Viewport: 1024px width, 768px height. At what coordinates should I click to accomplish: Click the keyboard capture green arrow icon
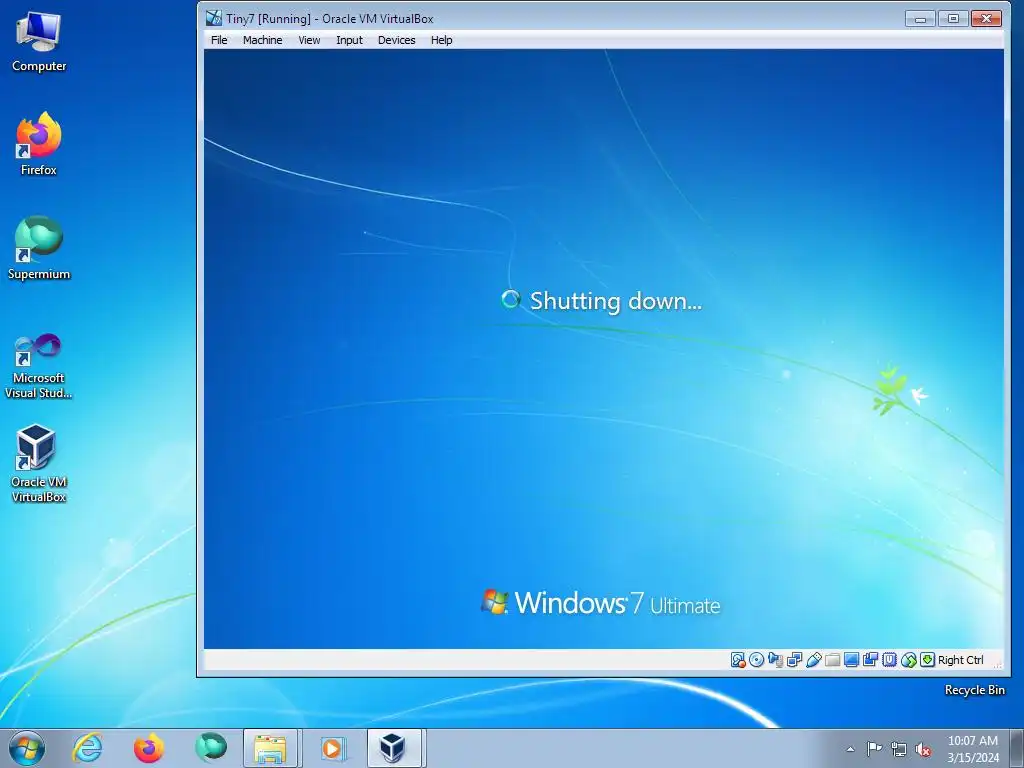point(927,660)
